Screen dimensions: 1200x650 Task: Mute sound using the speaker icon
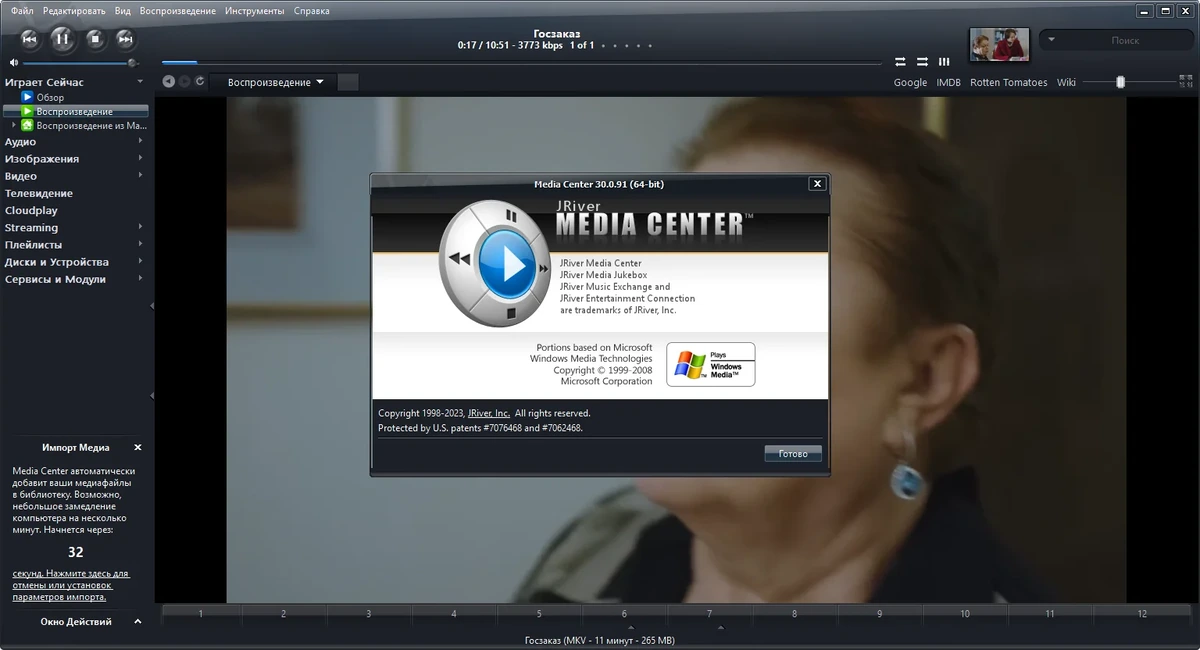coord(14,62)
